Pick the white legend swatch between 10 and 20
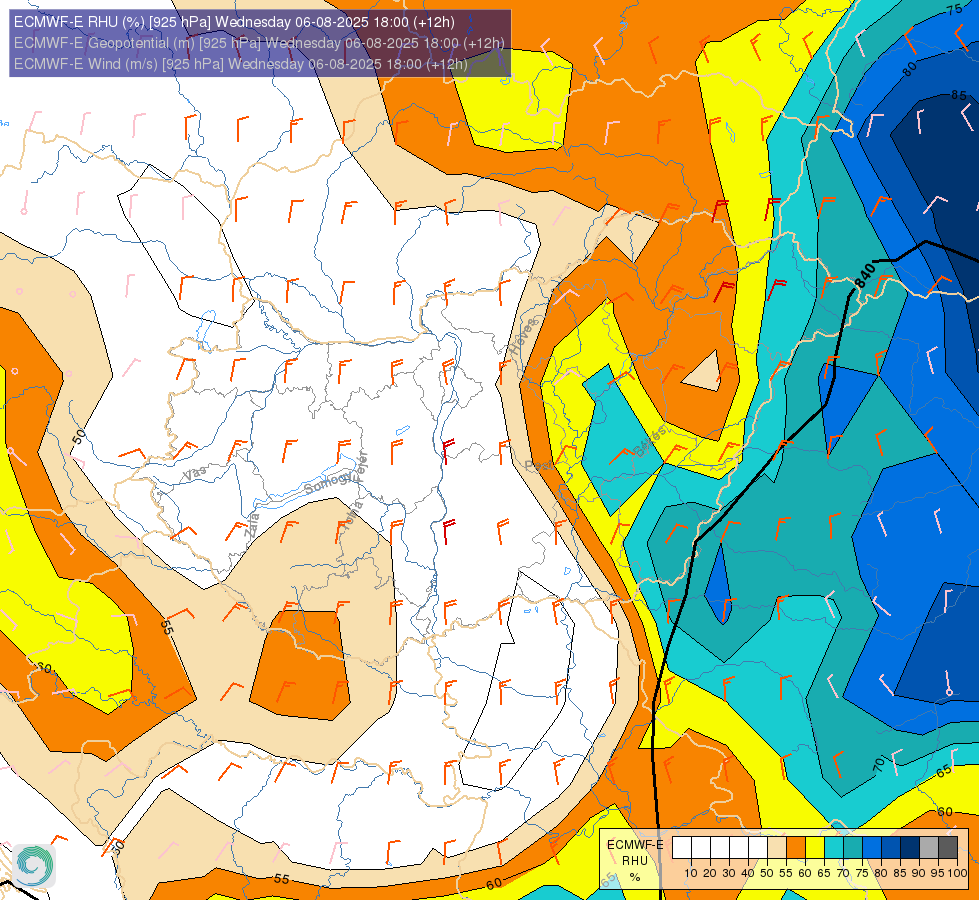The width and height of the screenshot is (979, 900). pyautogui.click(x=701, y=848)
